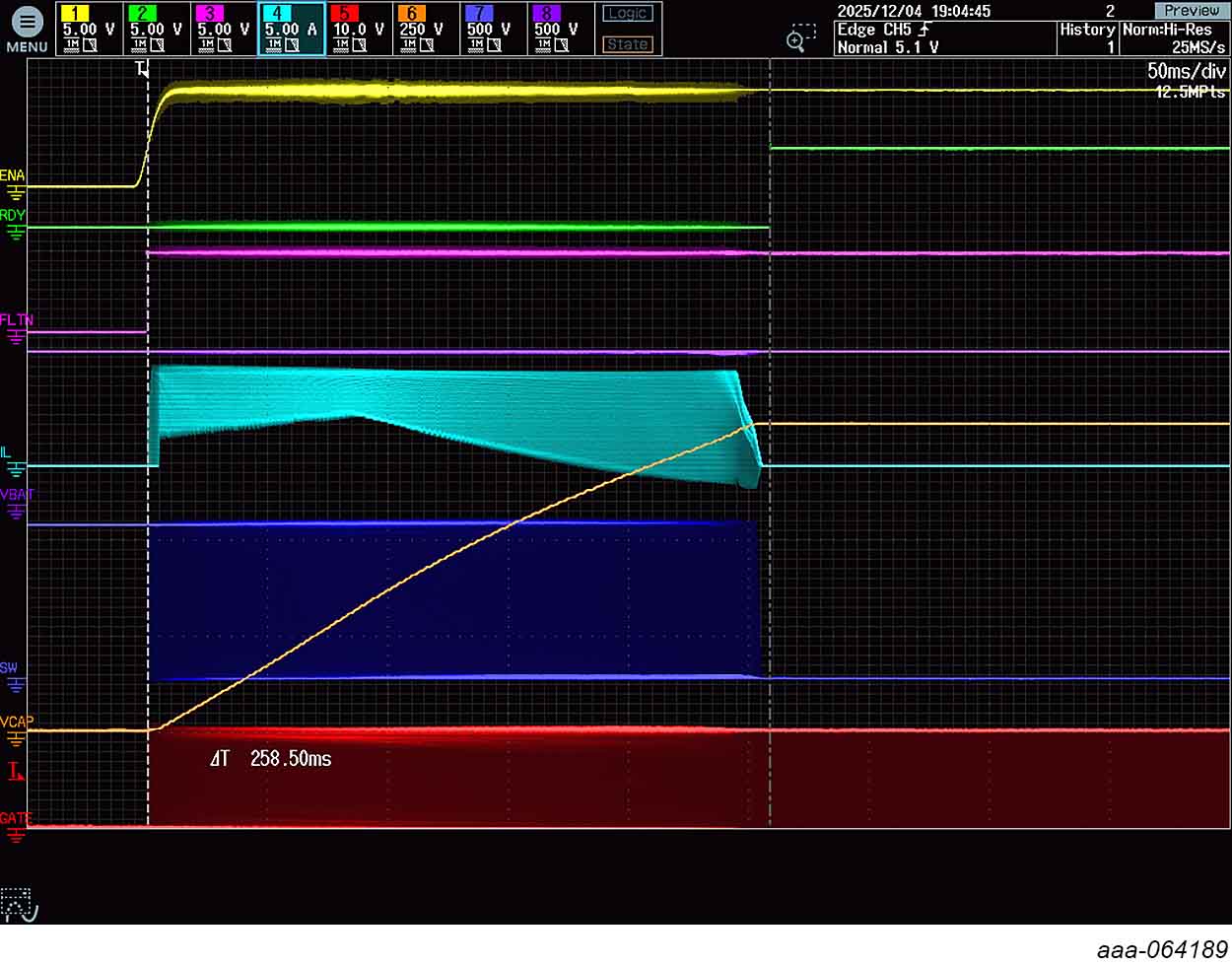
Task: Select the blue channel 7 box
Action: click(493, 29)
